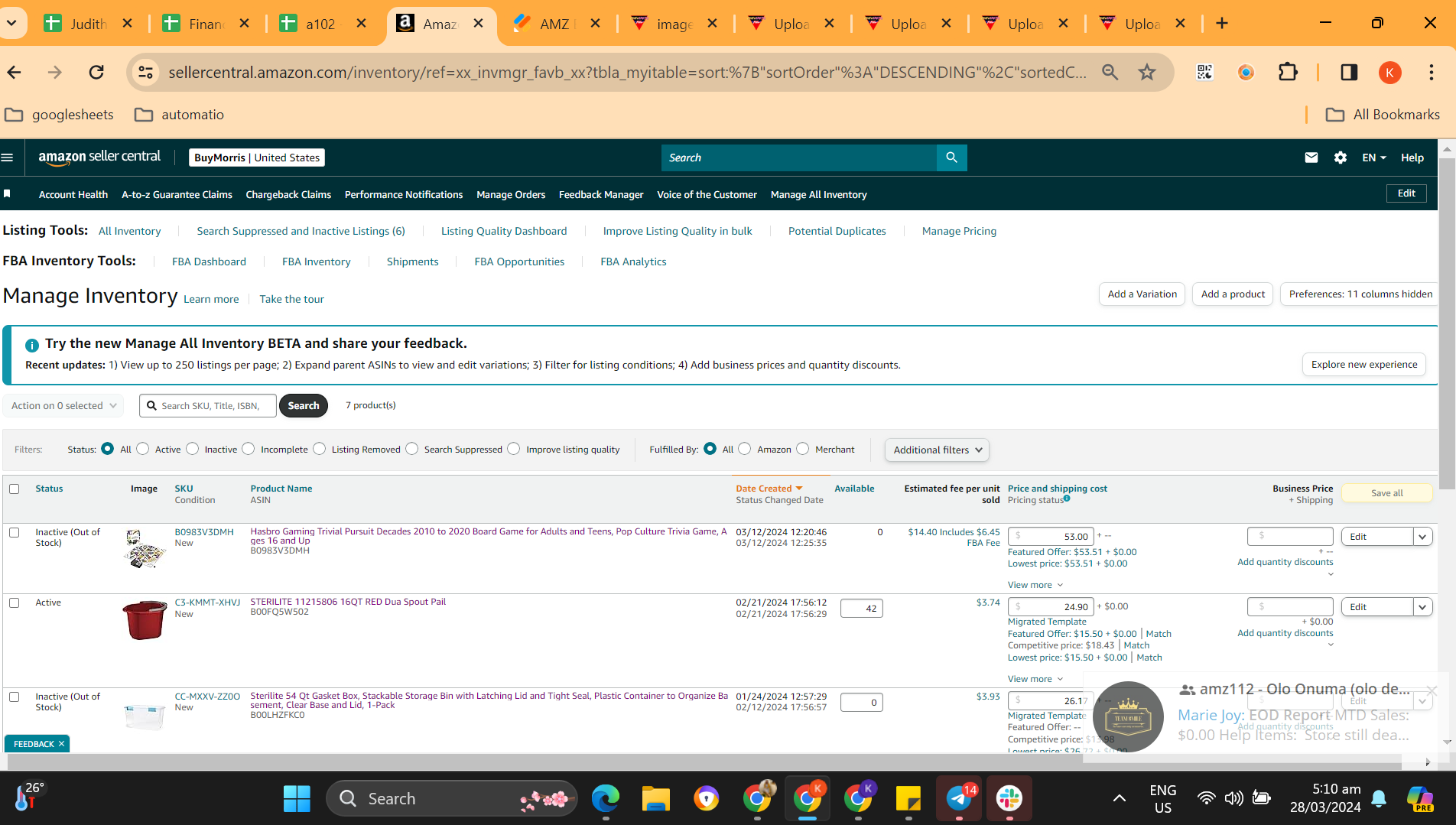Click the zoom magnifier icon in the address bar
The width and height of the screenshot is (1456, 825).
1110,72
